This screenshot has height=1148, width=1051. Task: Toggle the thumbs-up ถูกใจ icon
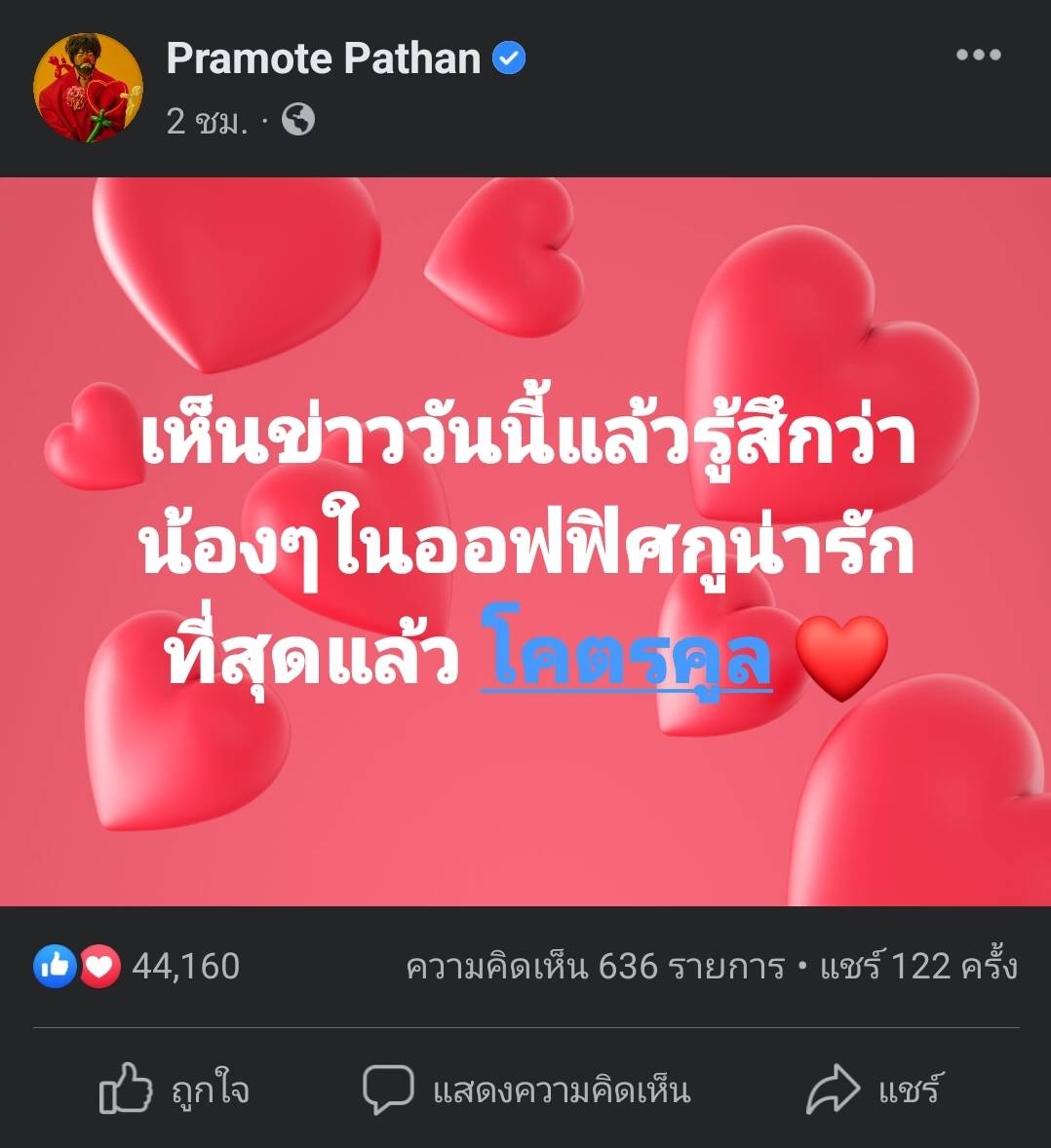pyautogui.click(x=125, y=1088)
